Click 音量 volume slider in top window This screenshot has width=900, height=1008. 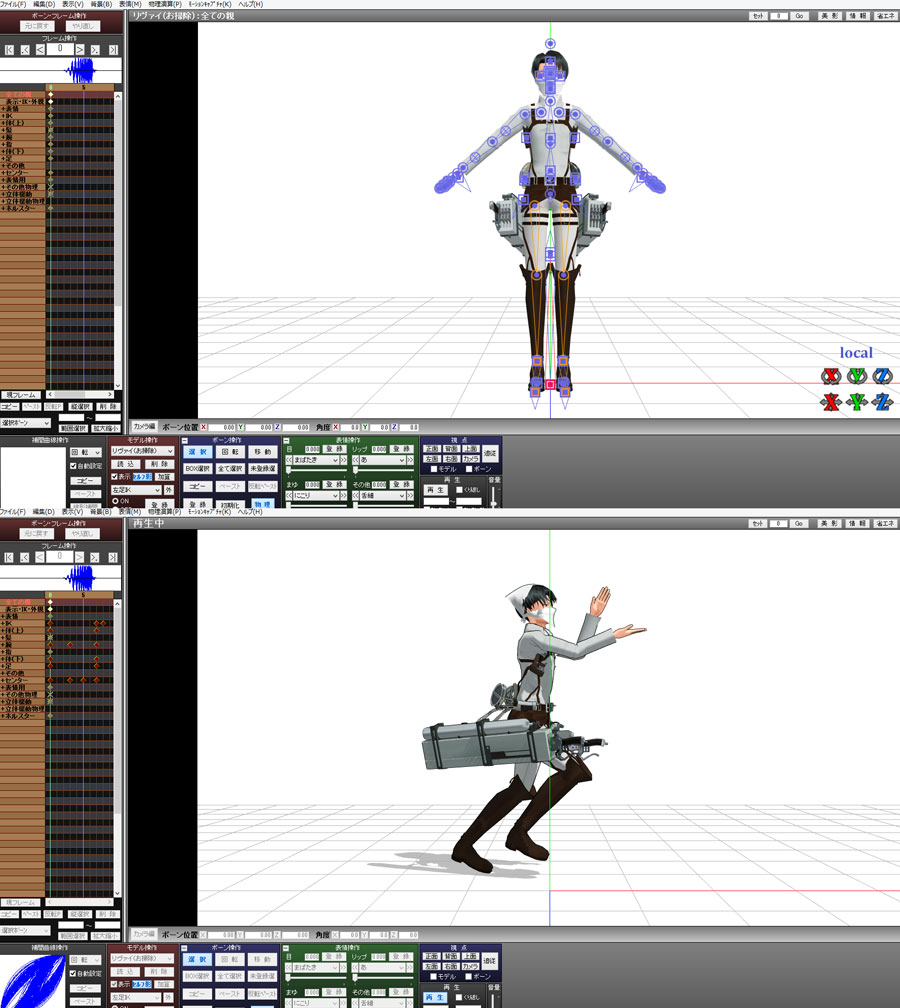click(494, 496)
